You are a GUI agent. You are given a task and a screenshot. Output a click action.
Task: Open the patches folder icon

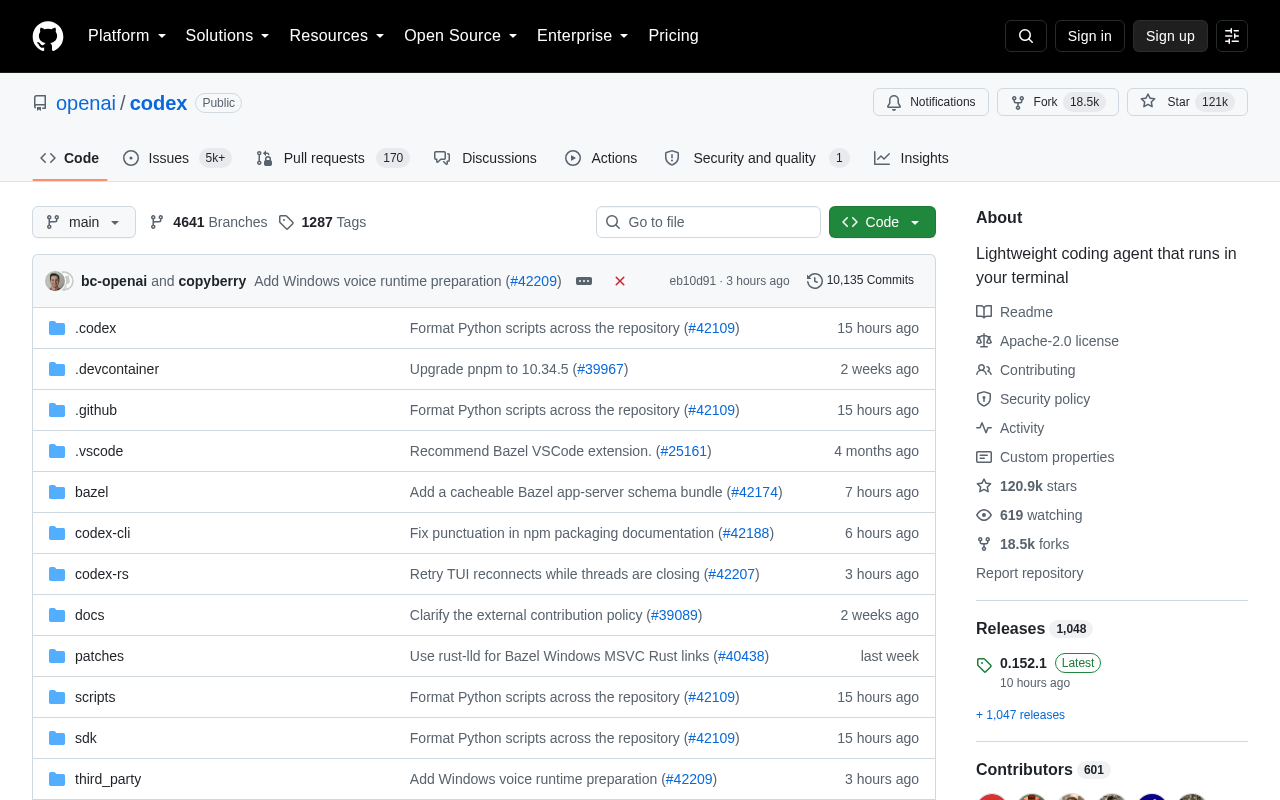click(x=57, y=656)
